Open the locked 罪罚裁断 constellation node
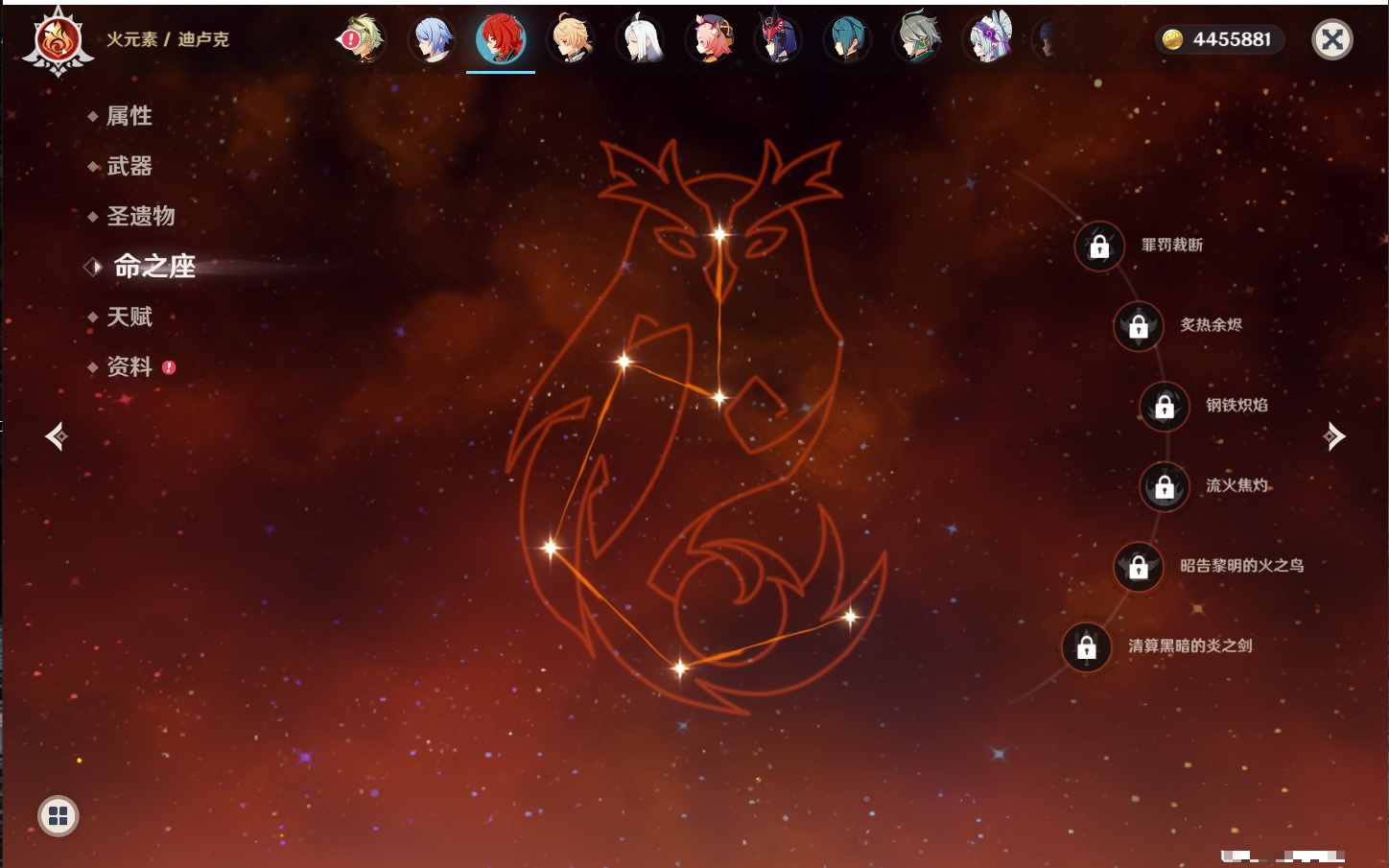The width and height of the screenshot is (1389, 868). point(1099,246)
